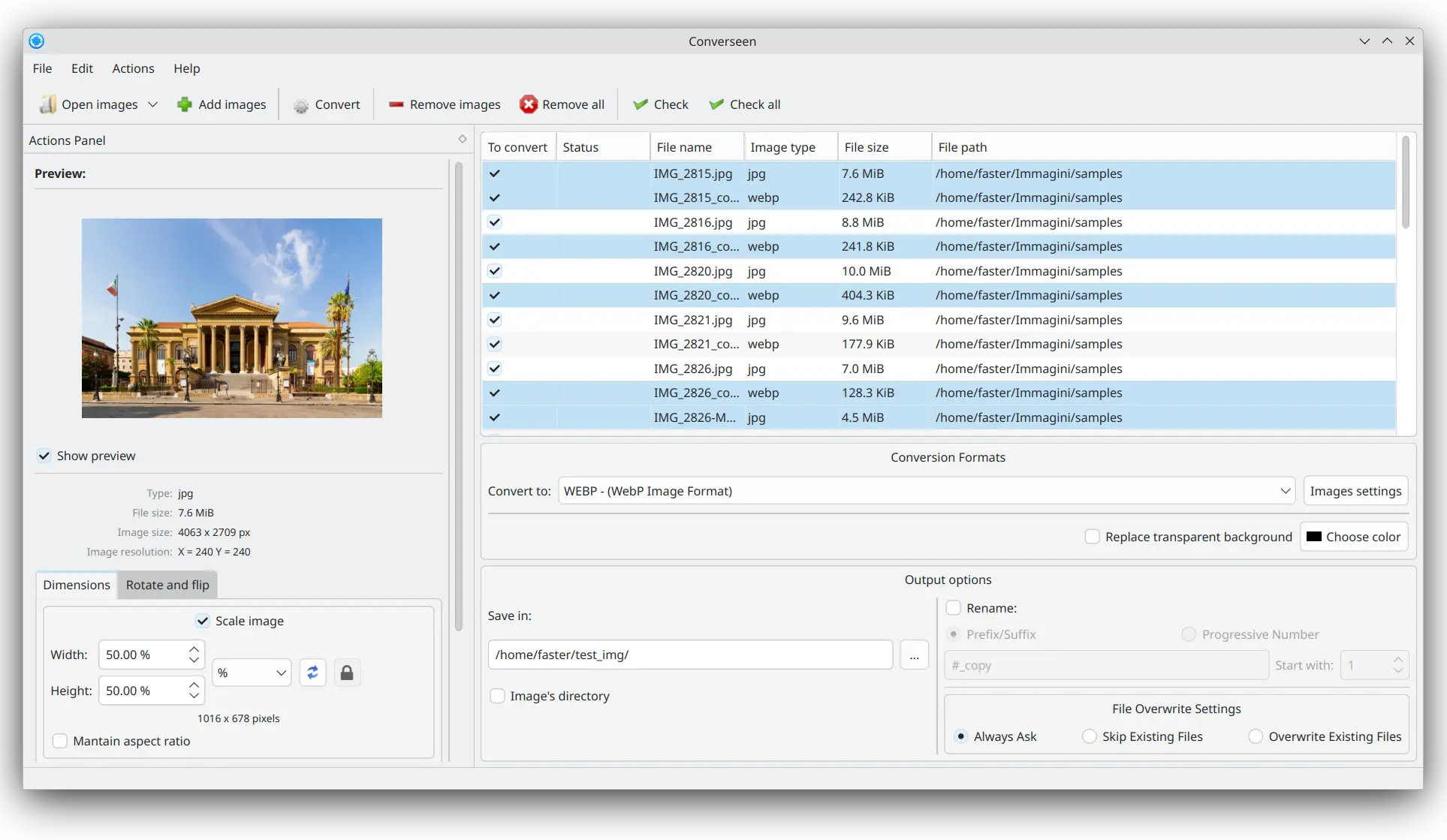Click the Images settings button
This screenshot has width=1447, height=840.
[x=1355, y=491]
